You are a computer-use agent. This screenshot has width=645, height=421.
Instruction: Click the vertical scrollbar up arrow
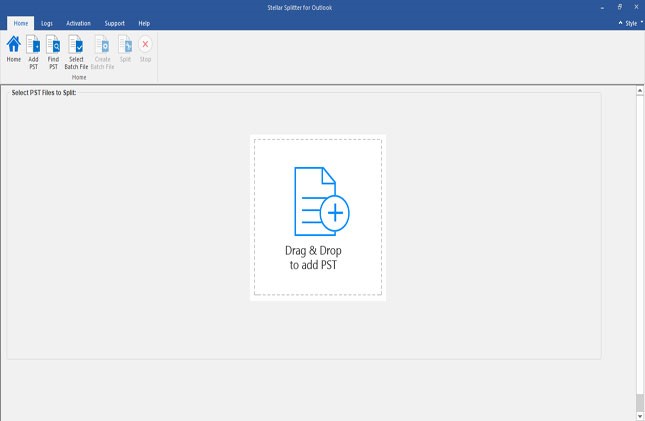point(640,90)
